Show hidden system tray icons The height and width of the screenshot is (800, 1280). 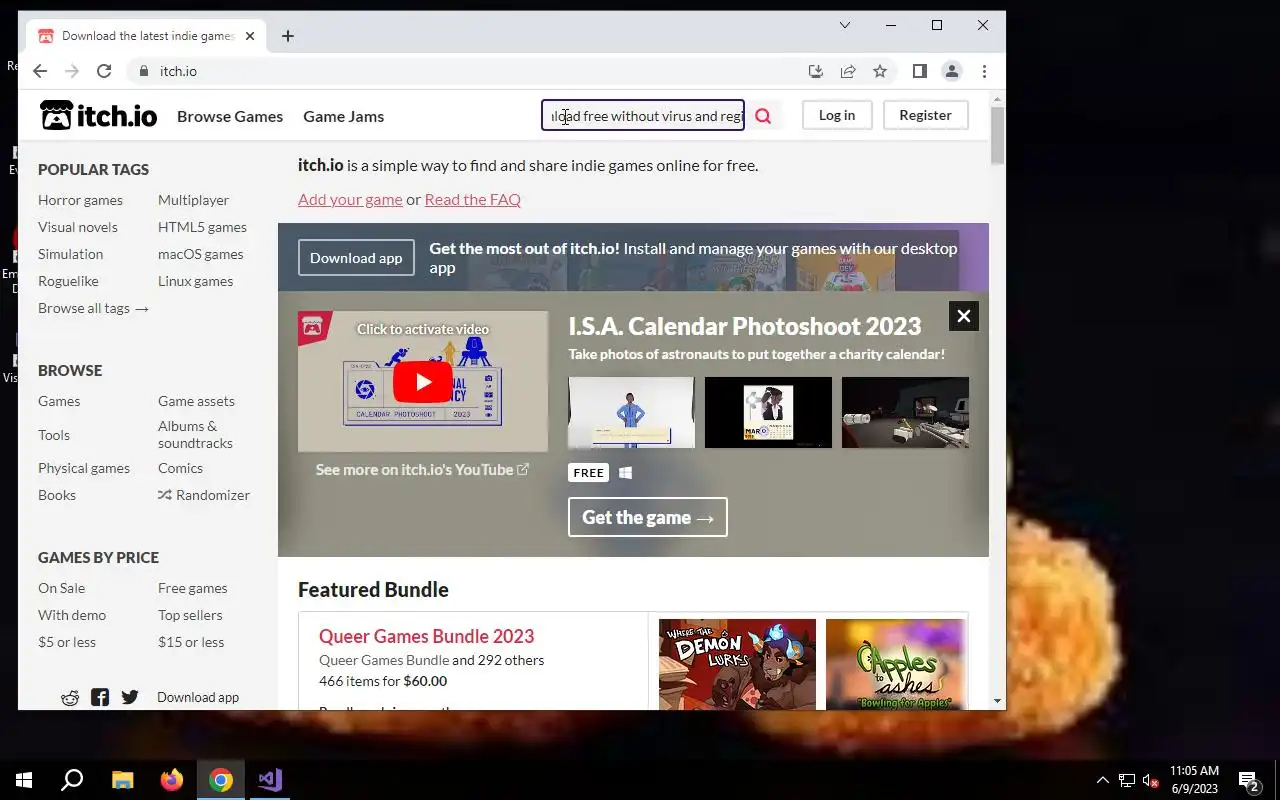[x=1103, y=780]
